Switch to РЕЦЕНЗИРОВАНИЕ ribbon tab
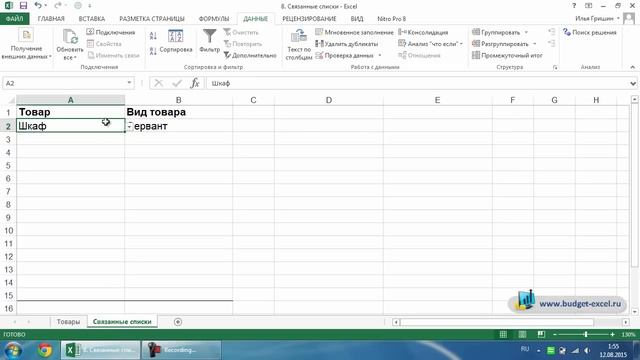 coord(309,19)
